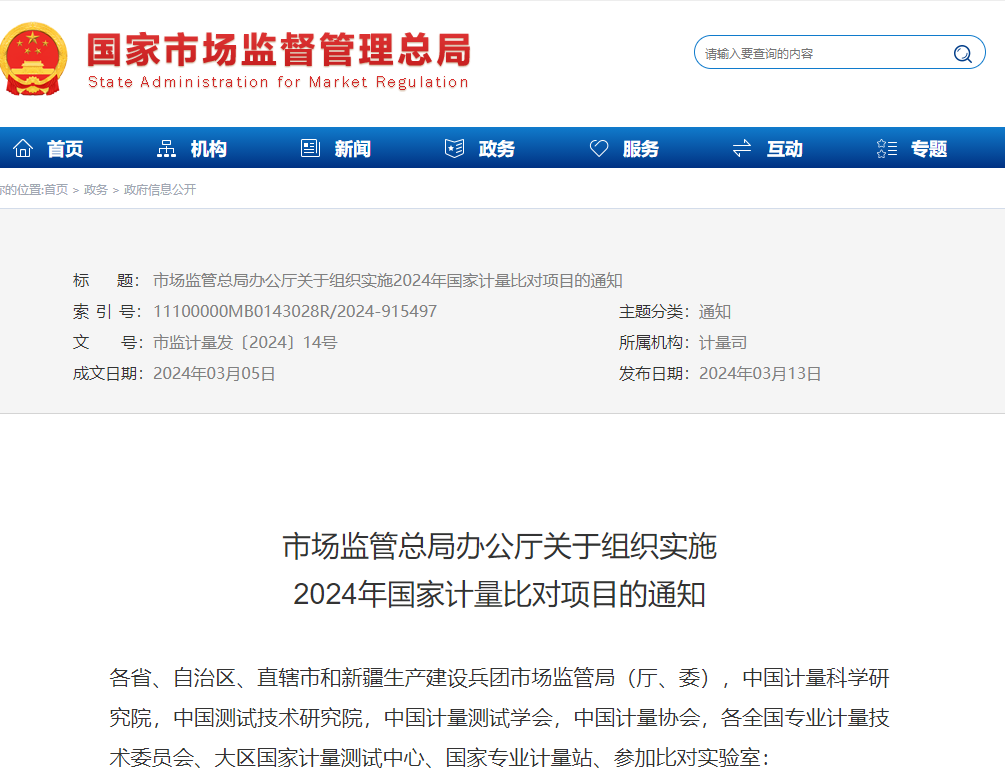Viewport: 1005px width, 777px height.
Task: Open the 服务 navigation section
Action: (641, 149)
